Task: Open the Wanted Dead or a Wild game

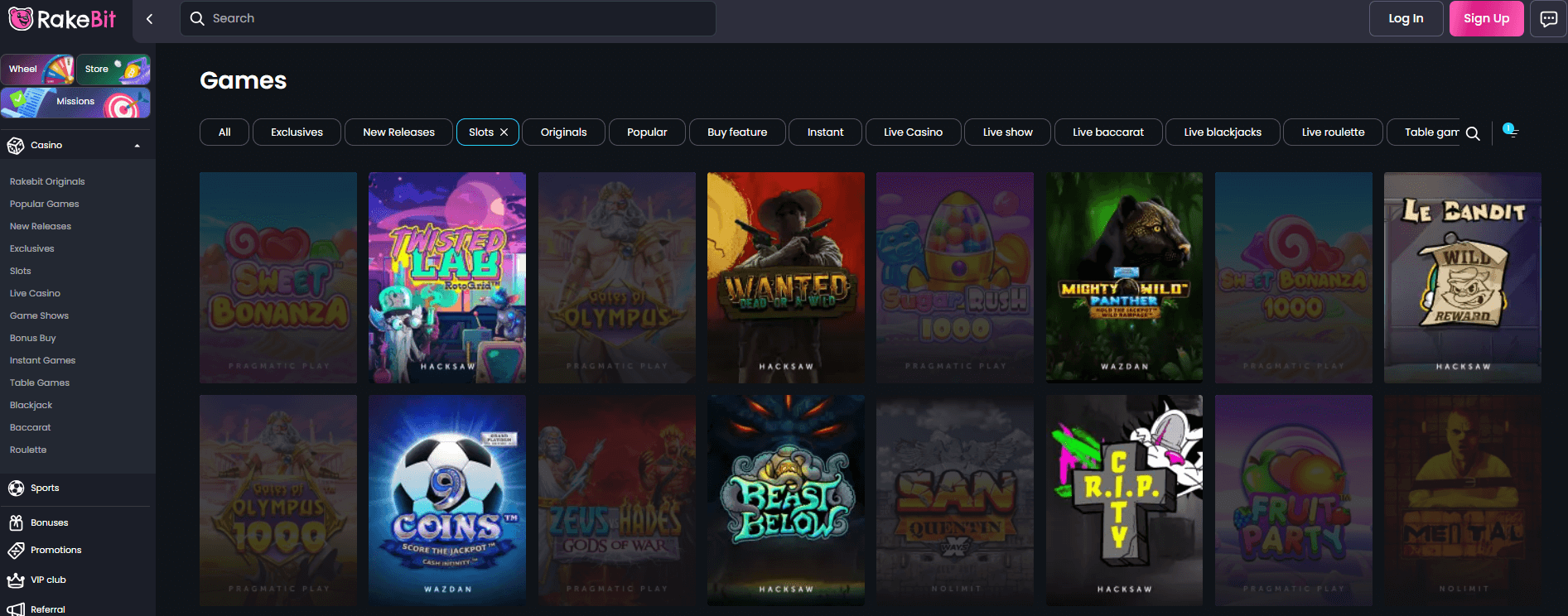Action: [785, 277]
